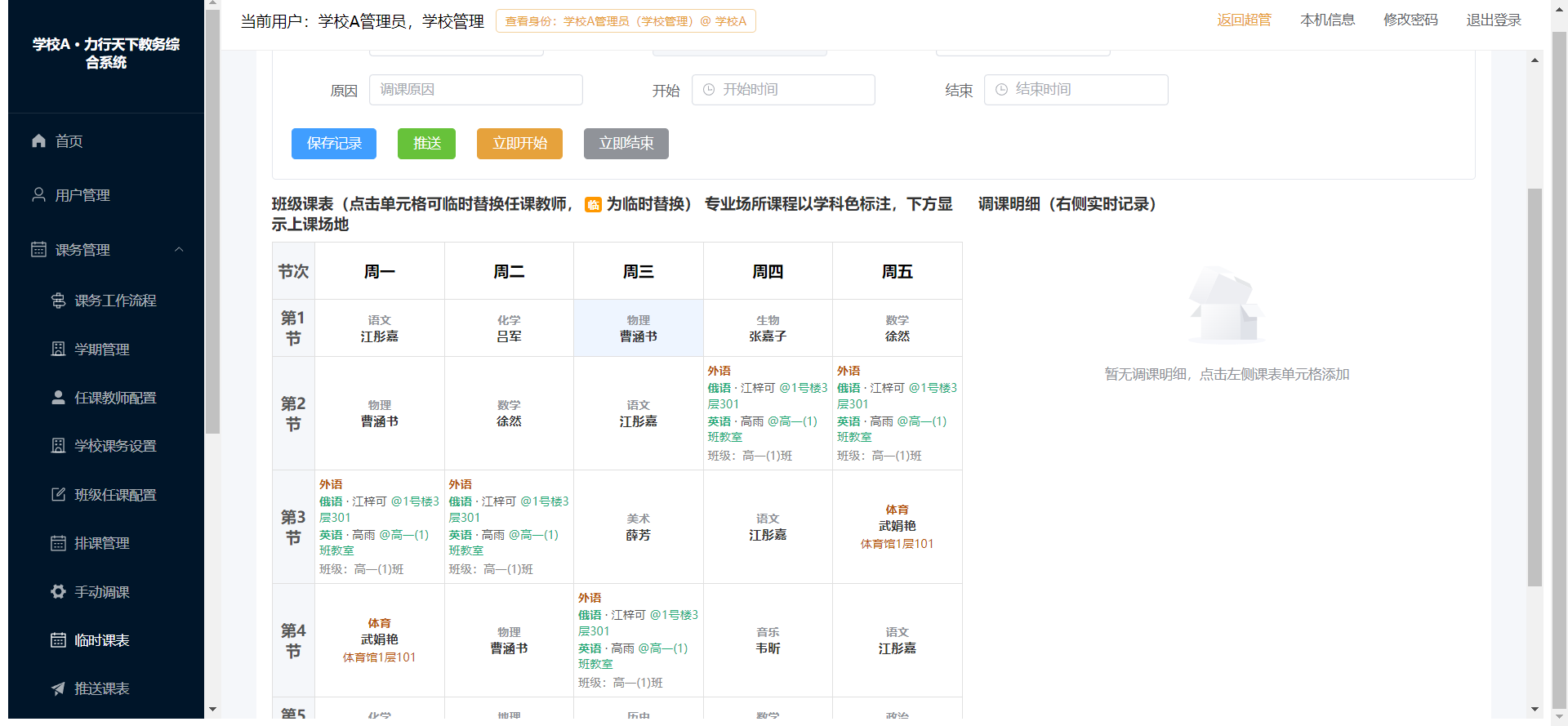1568x726 pixels.
Task: Open 排课管理 submenu item
Action: point(106,543)
